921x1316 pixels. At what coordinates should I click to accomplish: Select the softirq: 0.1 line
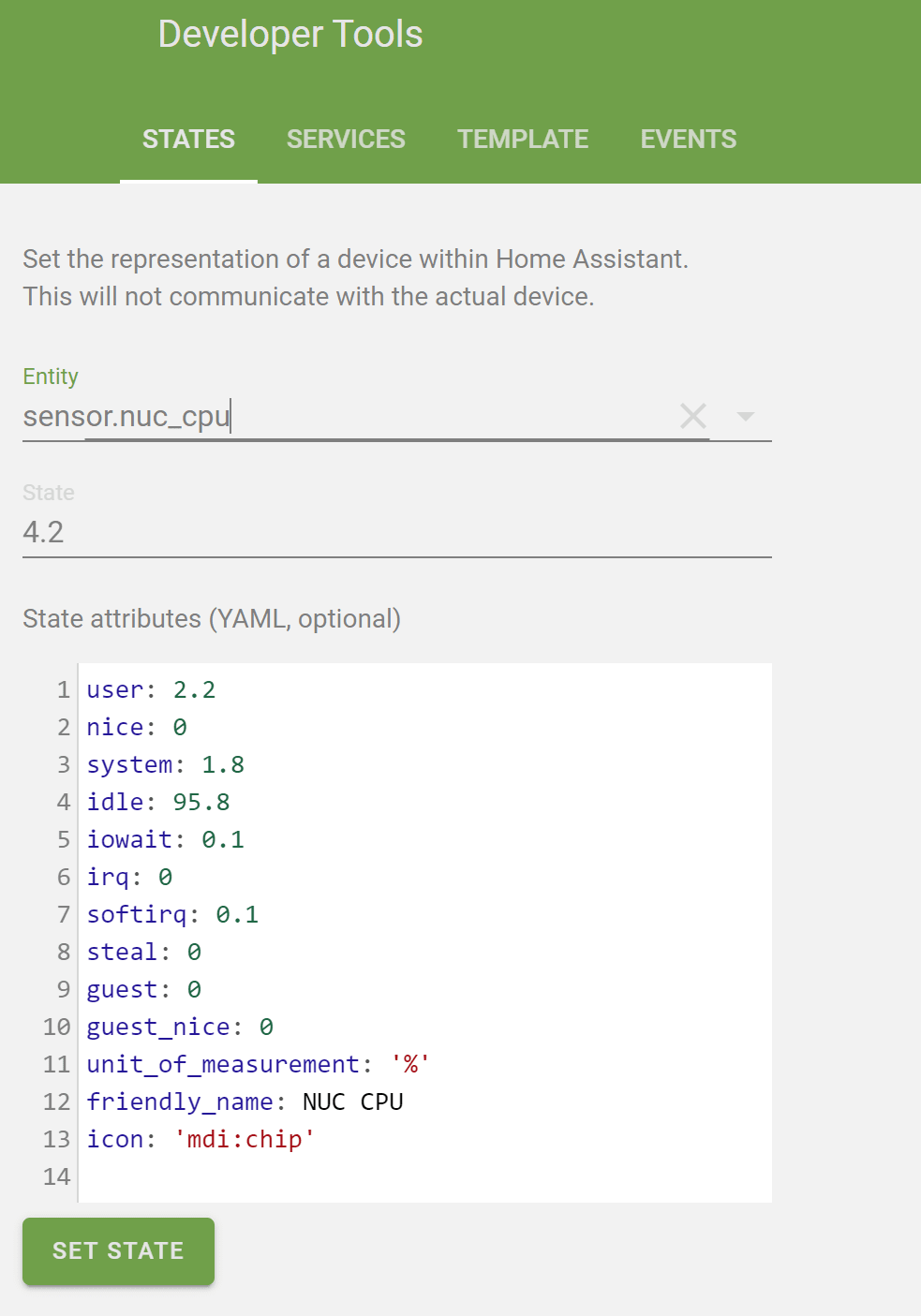coord(171,914)
